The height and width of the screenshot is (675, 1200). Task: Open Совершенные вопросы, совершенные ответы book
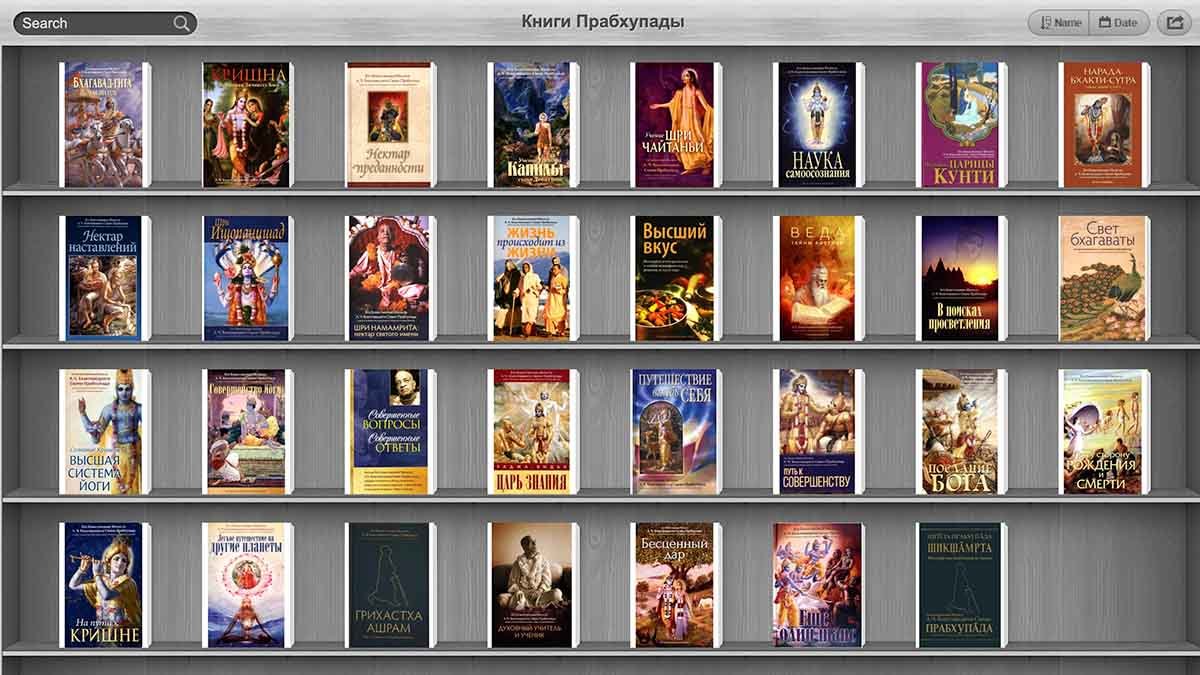click(390, 432)
